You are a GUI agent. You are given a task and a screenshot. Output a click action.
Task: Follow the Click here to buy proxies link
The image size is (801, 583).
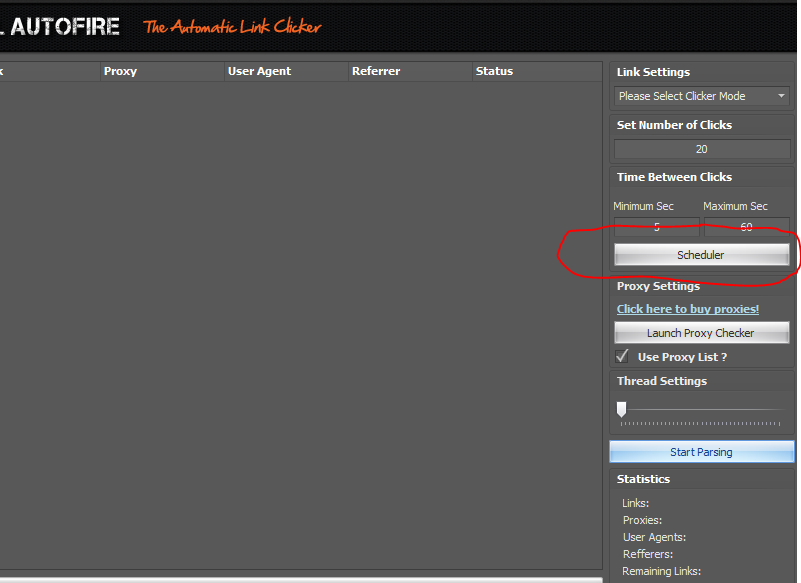[688, 309]
